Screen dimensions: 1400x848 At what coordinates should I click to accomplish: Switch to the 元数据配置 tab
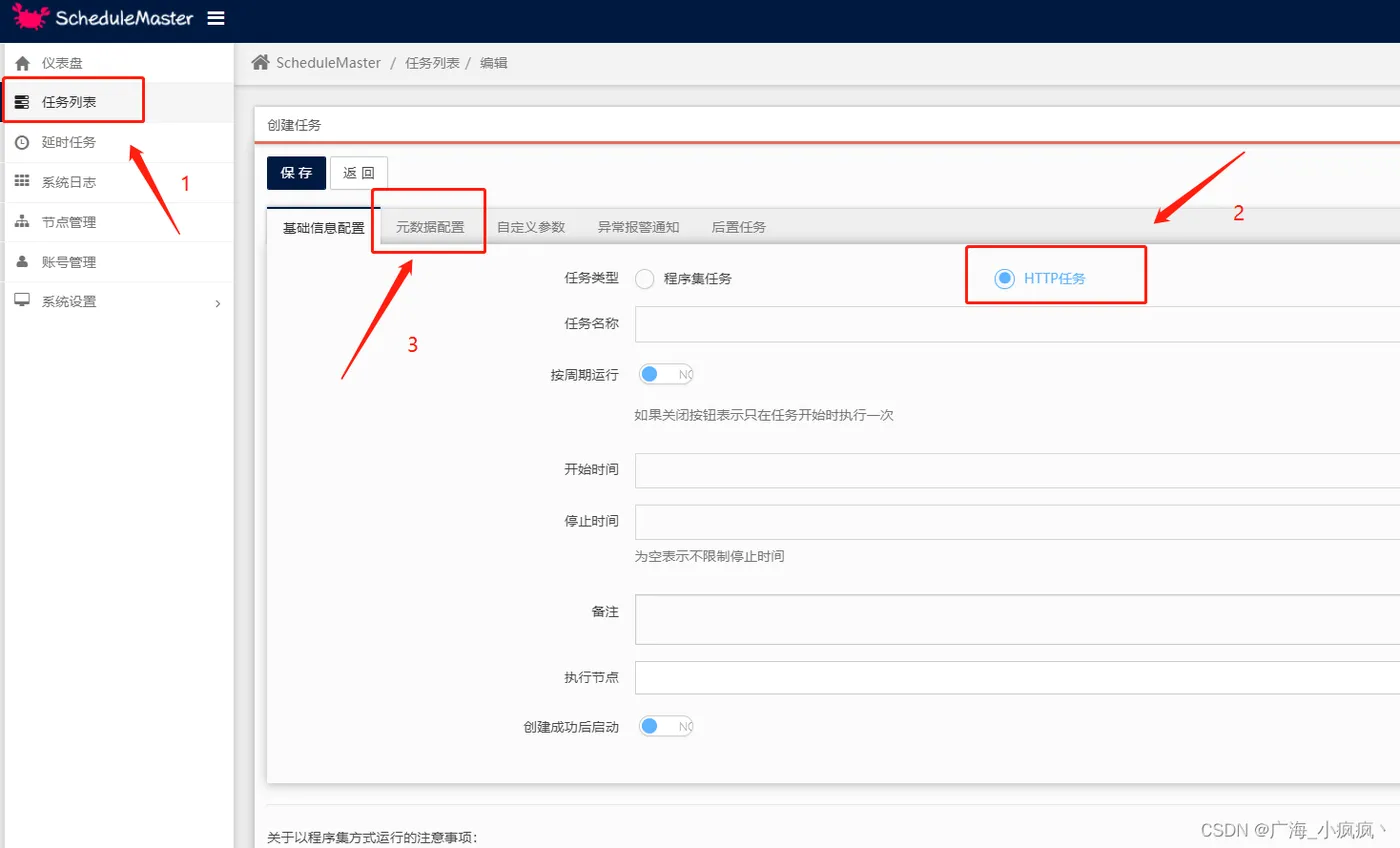pyautogui.click(x=430, y=227)
